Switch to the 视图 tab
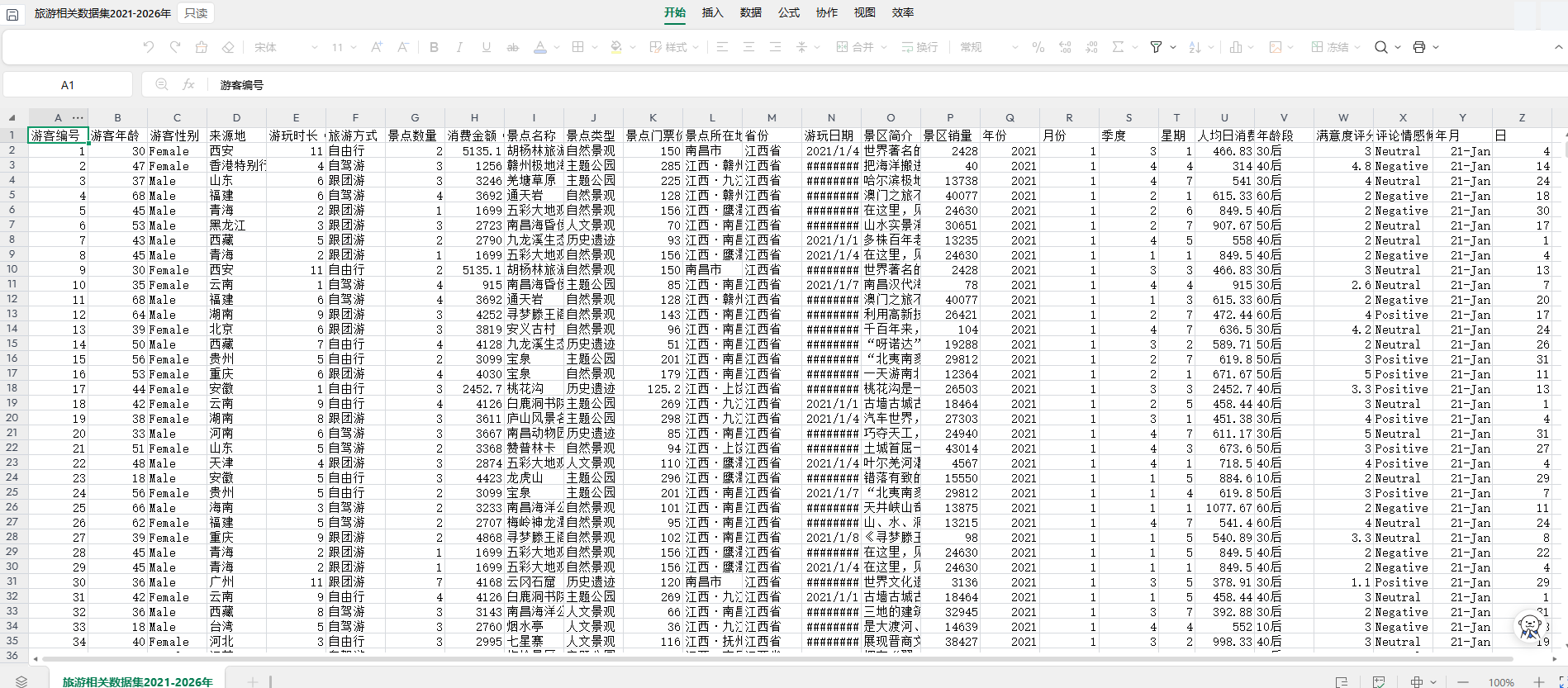Viewport: 1568px width, 688px height. [x=865, y=12]
